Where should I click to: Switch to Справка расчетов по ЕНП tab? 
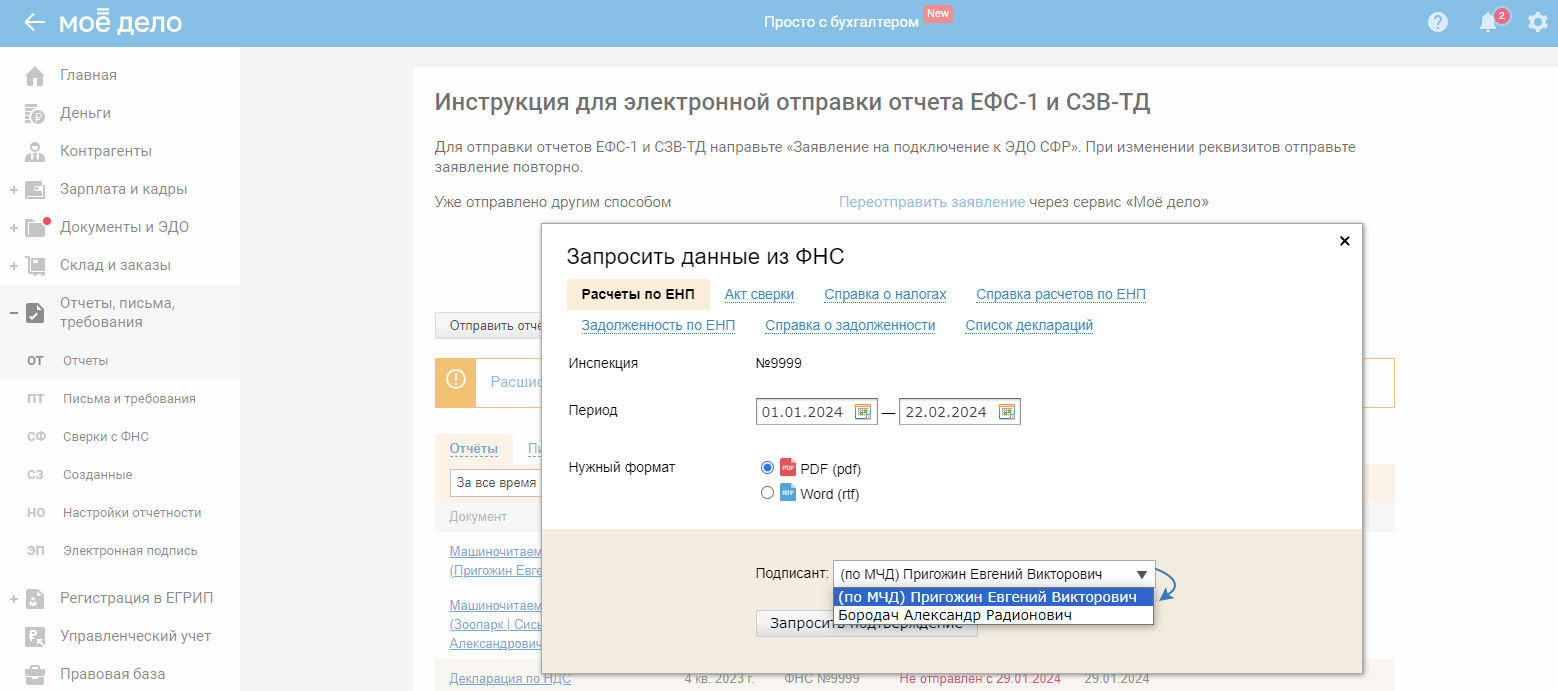coord(1061,294)
